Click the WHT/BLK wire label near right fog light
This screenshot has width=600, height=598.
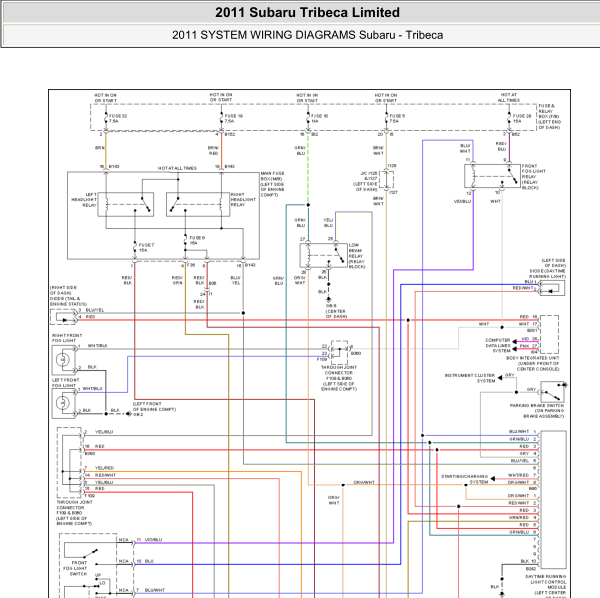[x=98, y=345]
